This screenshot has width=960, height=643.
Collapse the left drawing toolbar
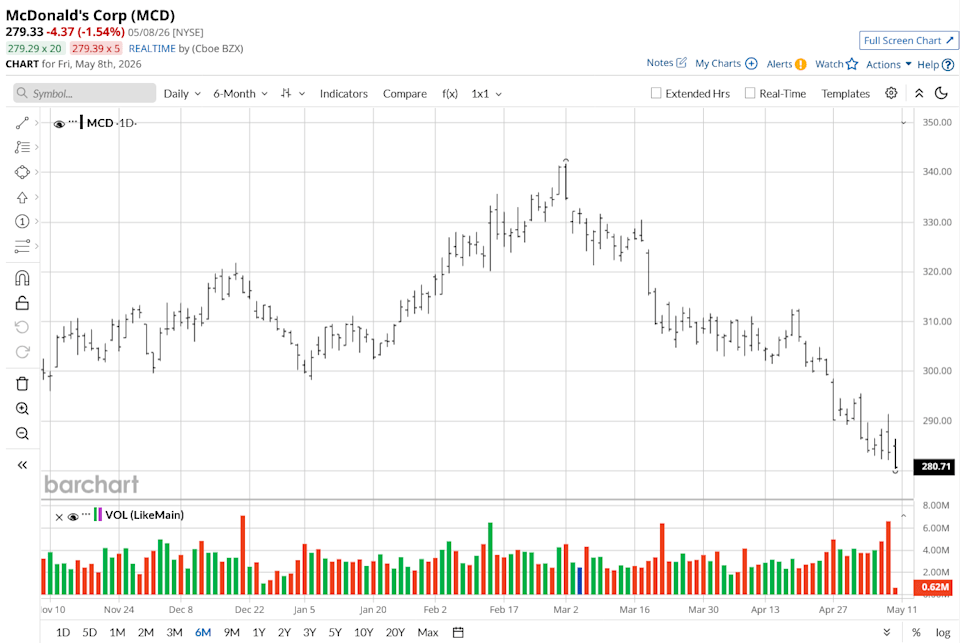[x=22, y=465]
